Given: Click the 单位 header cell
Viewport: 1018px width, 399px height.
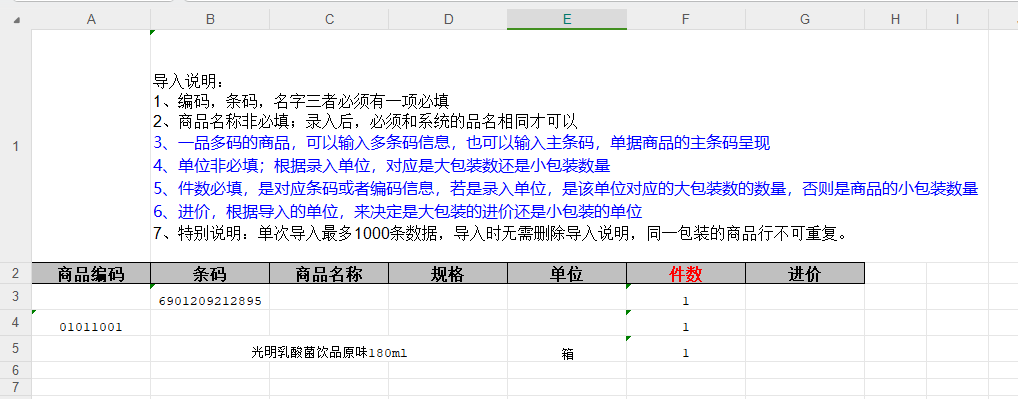Looking at the screenshot, I should pyautogui.click(x=567, y=273).
